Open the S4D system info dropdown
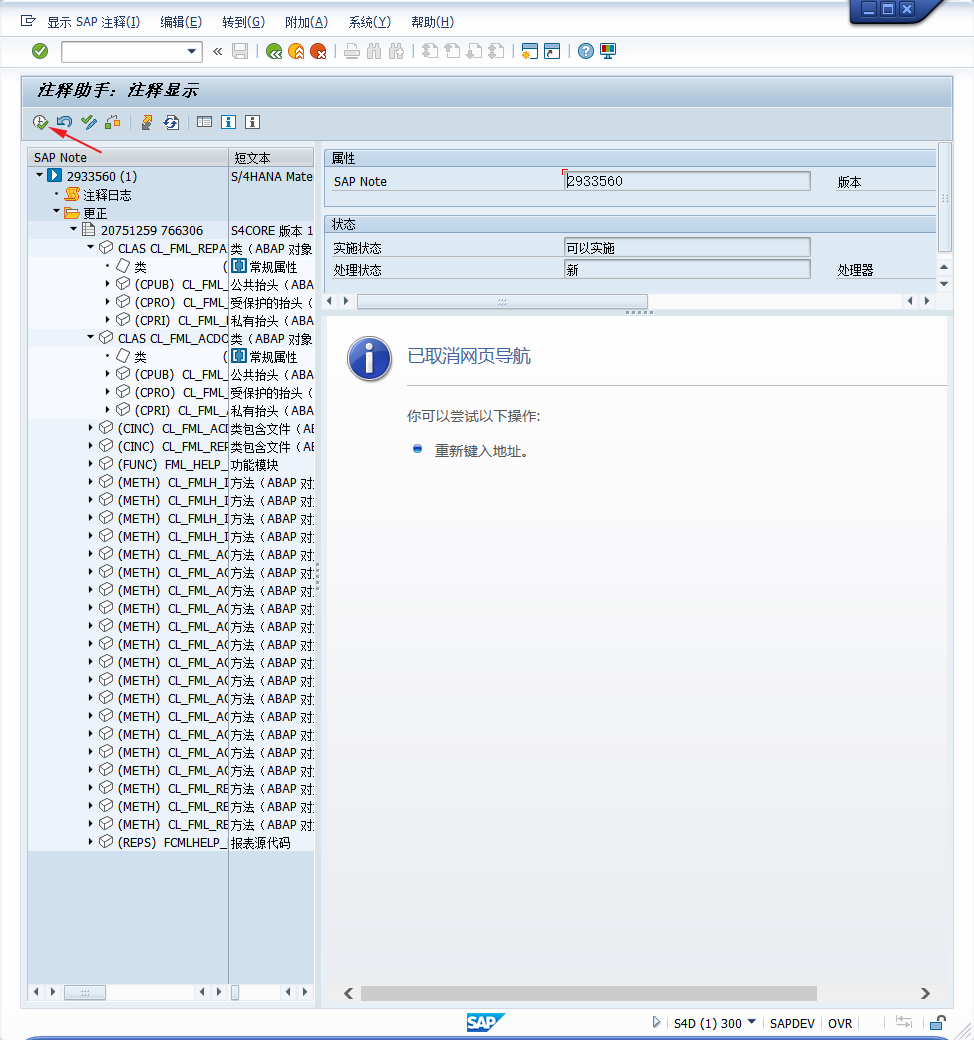 [x=752, y=1022]
